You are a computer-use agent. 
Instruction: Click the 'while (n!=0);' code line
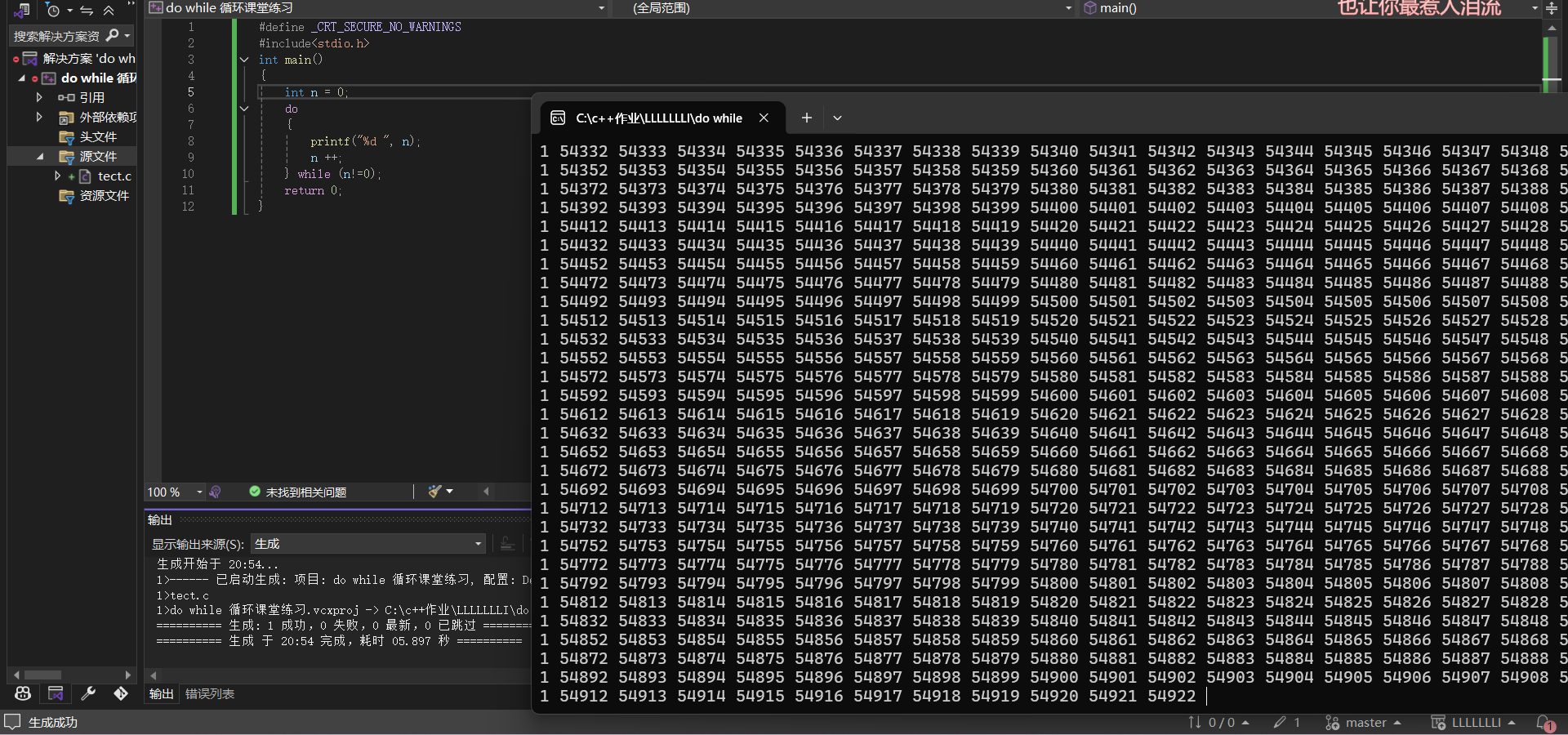point(339,174)
